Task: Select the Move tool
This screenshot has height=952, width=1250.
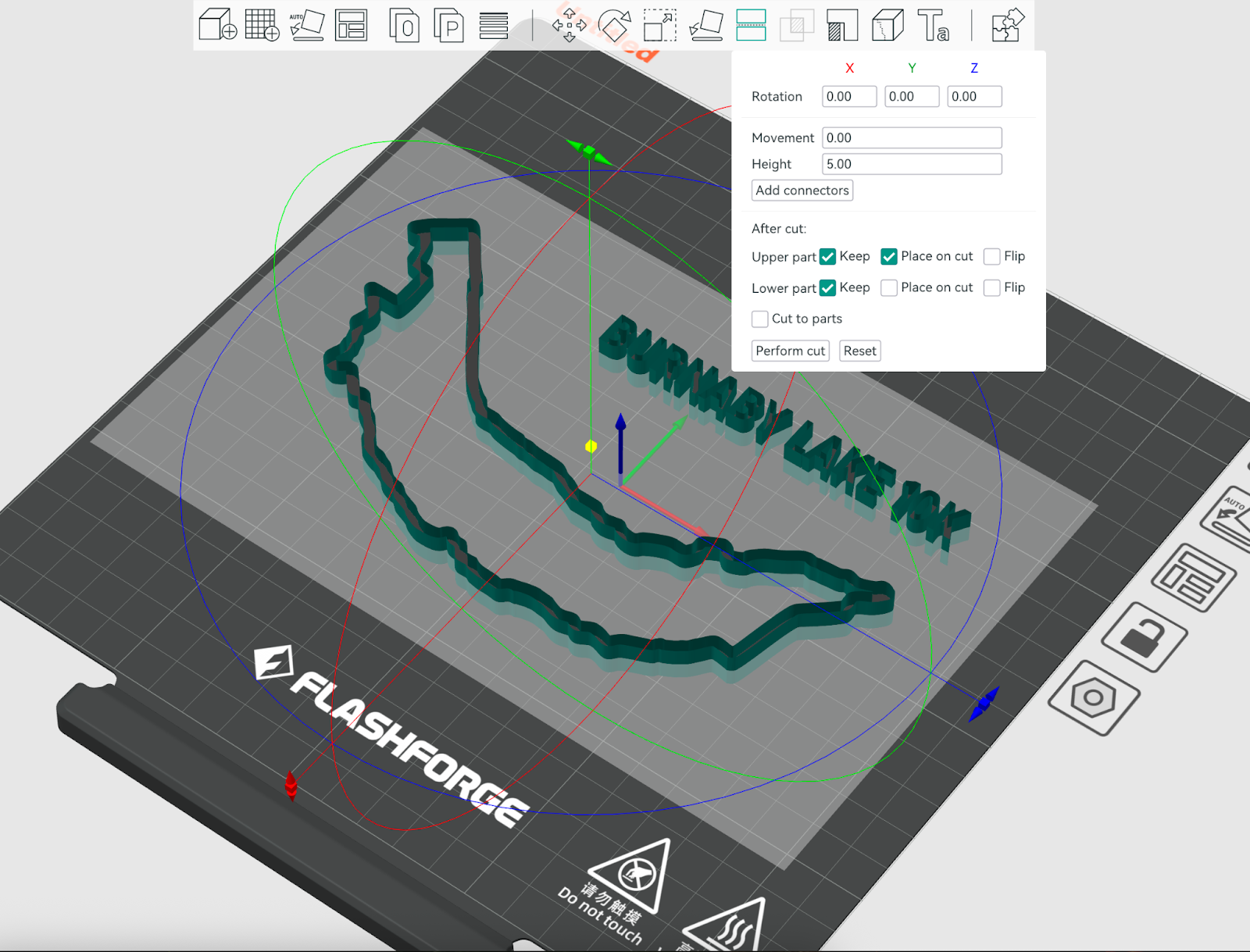Action: pos(569,26)
